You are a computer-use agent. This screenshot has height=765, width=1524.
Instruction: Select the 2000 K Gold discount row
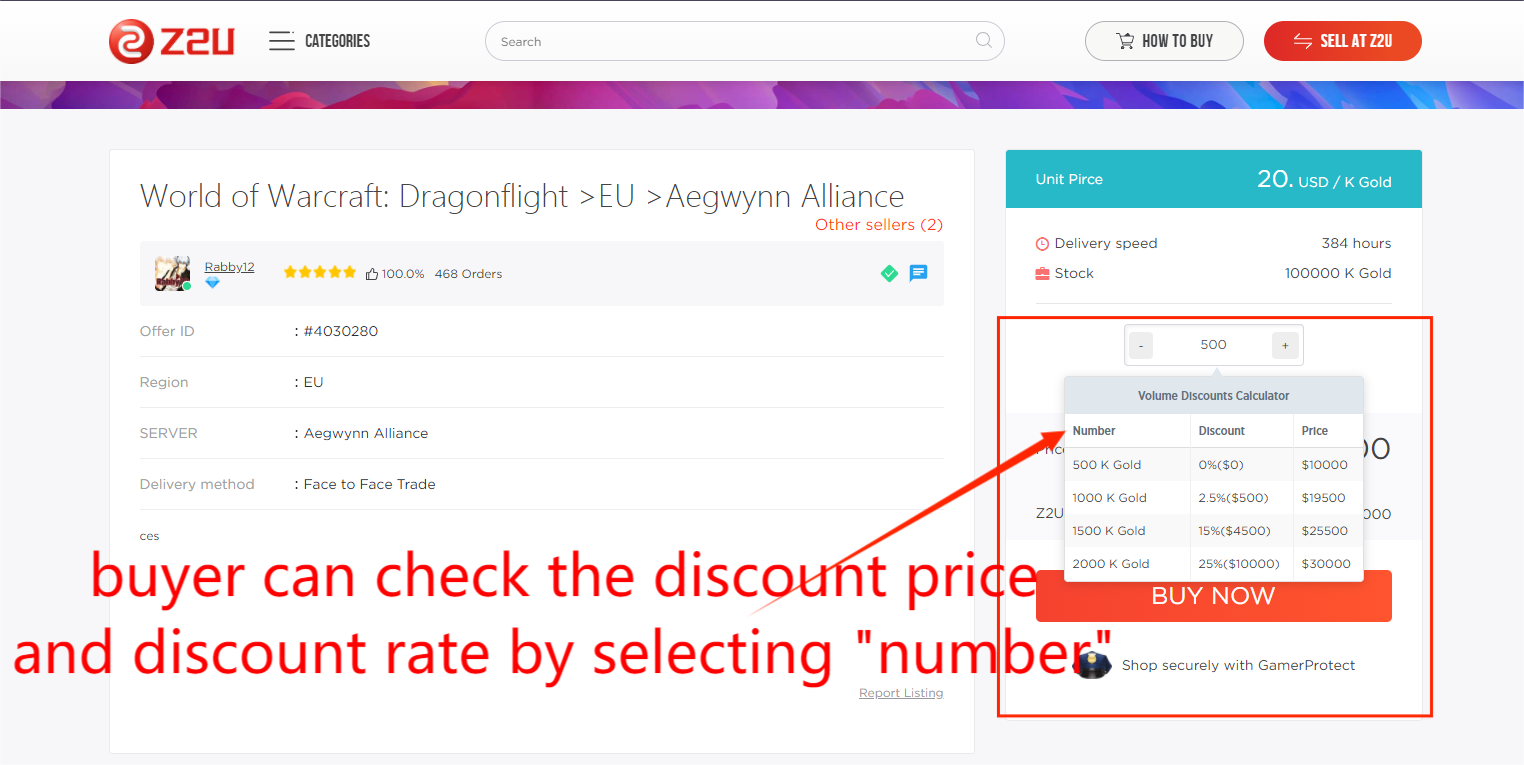pos(1214,564)
